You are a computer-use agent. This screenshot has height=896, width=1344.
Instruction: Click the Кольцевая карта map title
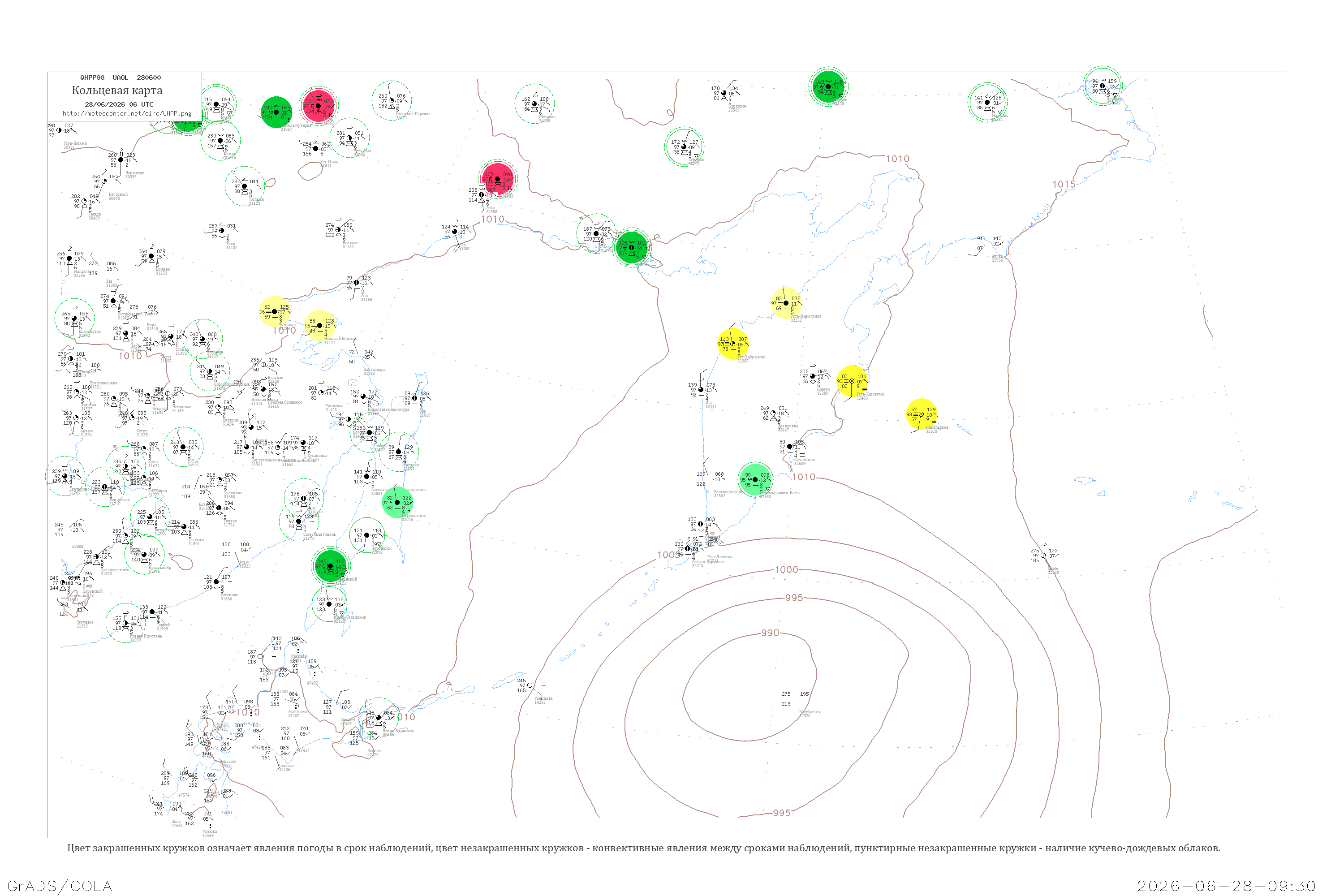coord(117,90)
